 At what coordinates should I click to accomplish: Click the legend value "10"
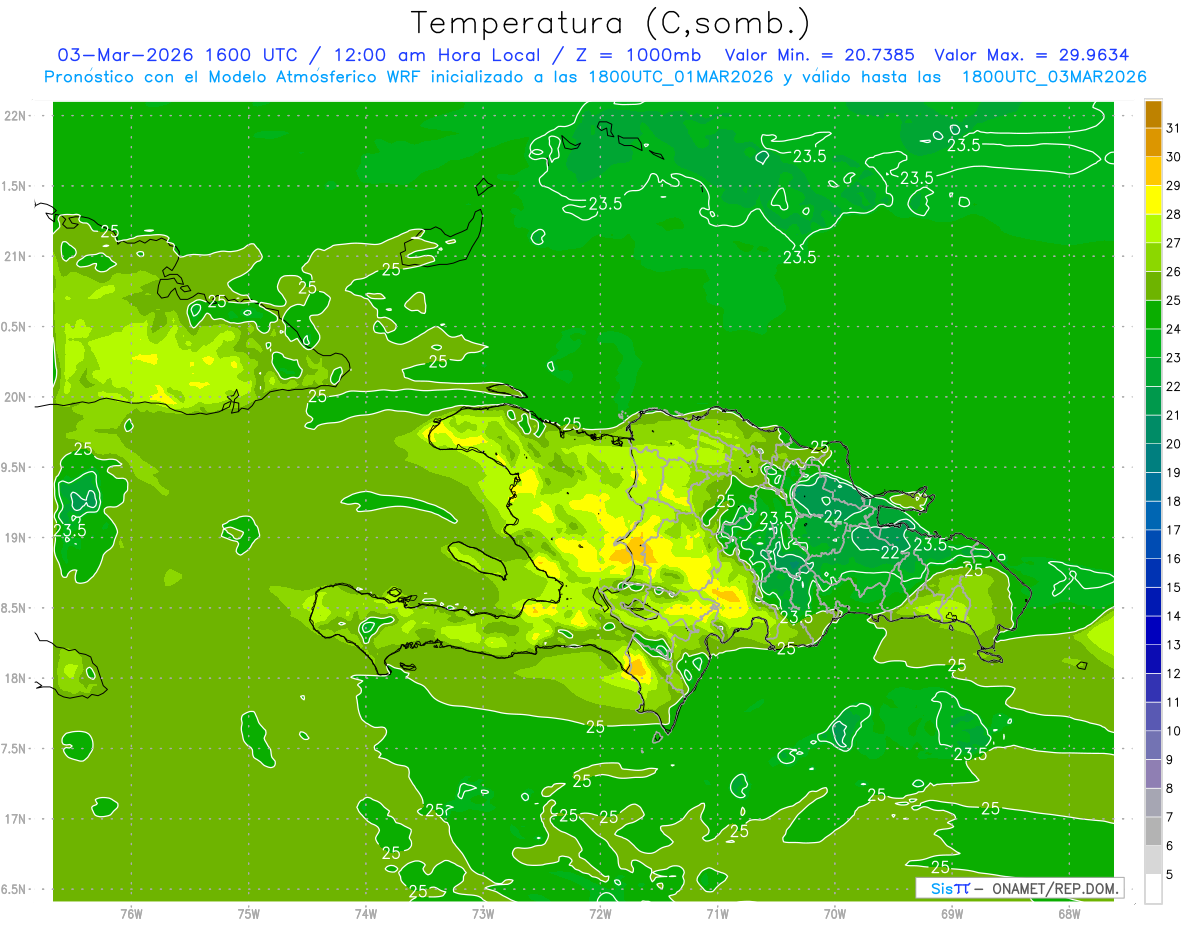pyautogui.click(x=1174, y=731)
